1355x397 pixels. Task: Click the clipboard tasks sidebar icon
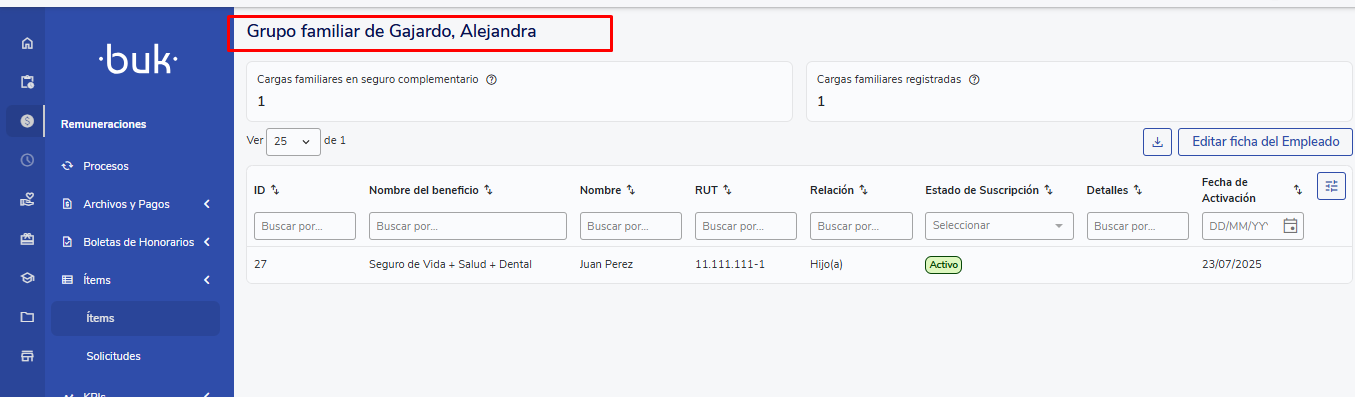(27, 82)
